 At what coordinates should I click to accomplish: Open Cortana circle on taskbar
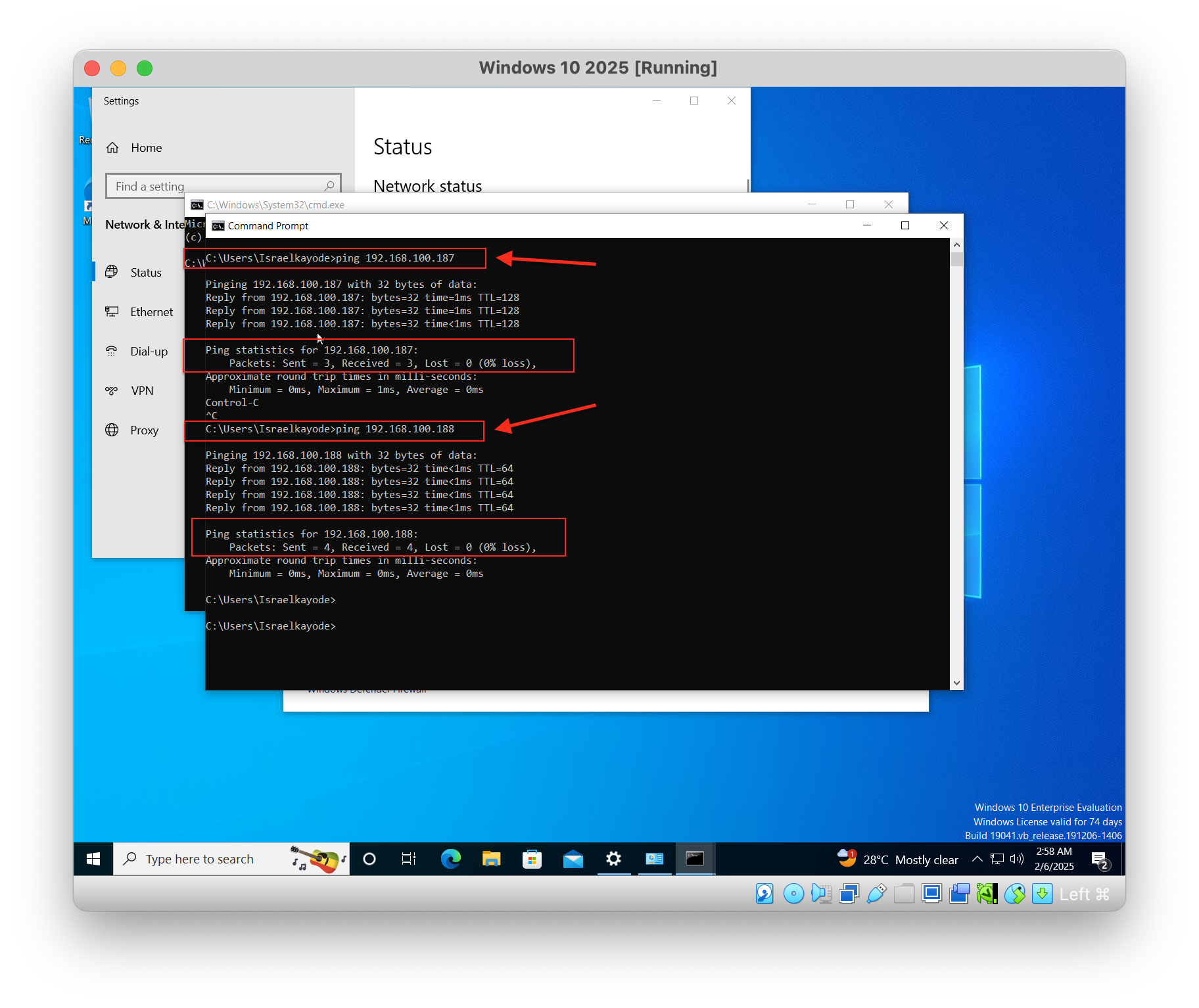coord(369,859)
